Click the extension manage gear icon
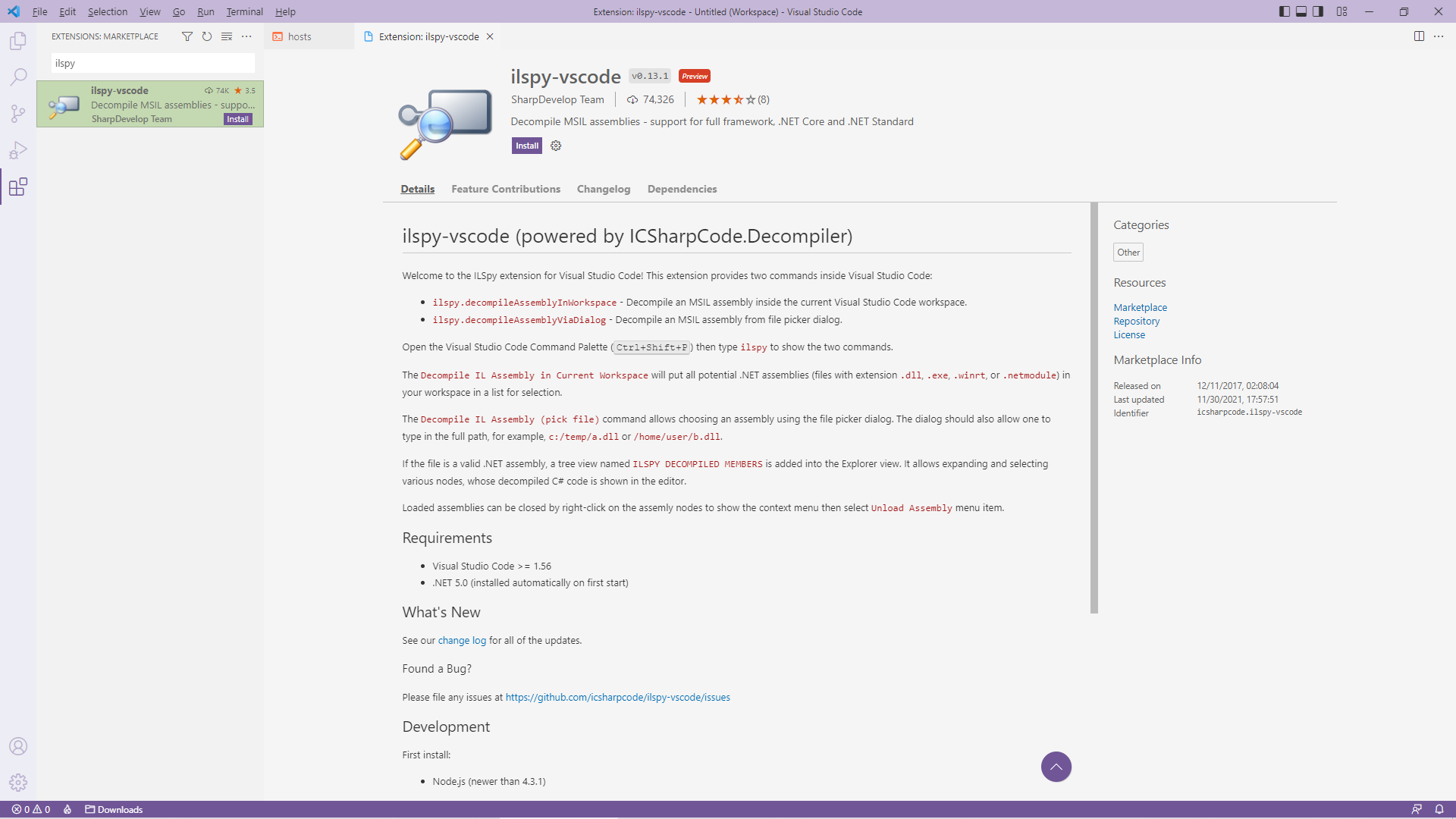 click(556, 146)
